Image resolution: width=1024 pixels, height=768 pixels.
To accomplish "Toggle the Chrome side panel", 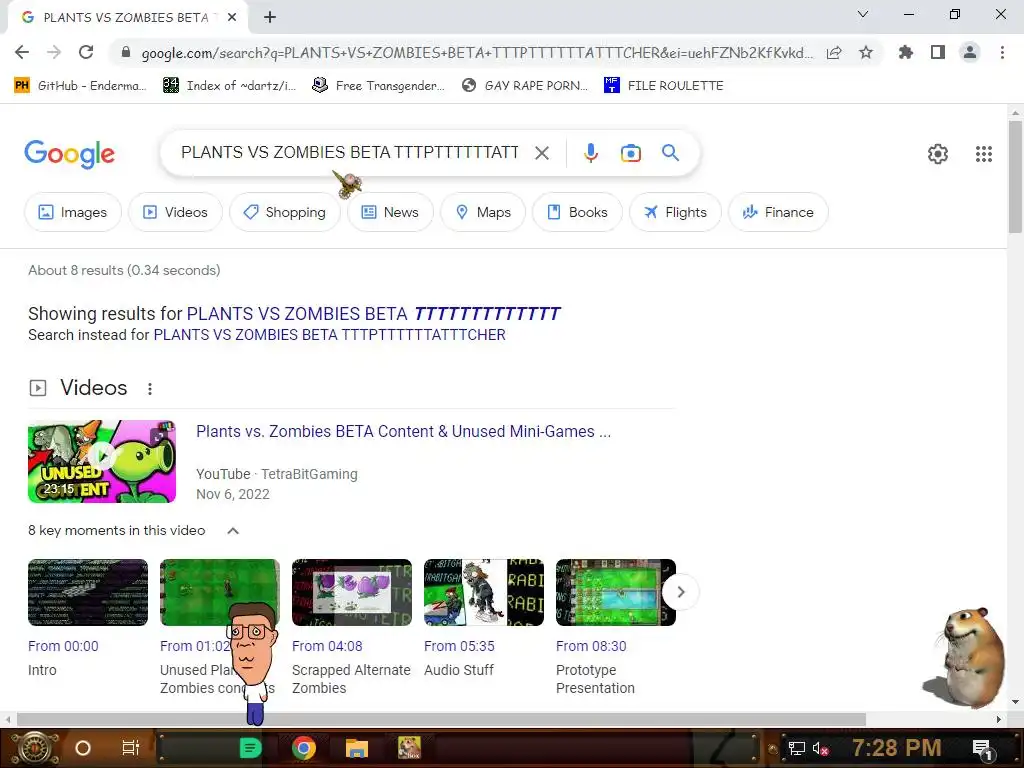I will [x=938, y=52].
